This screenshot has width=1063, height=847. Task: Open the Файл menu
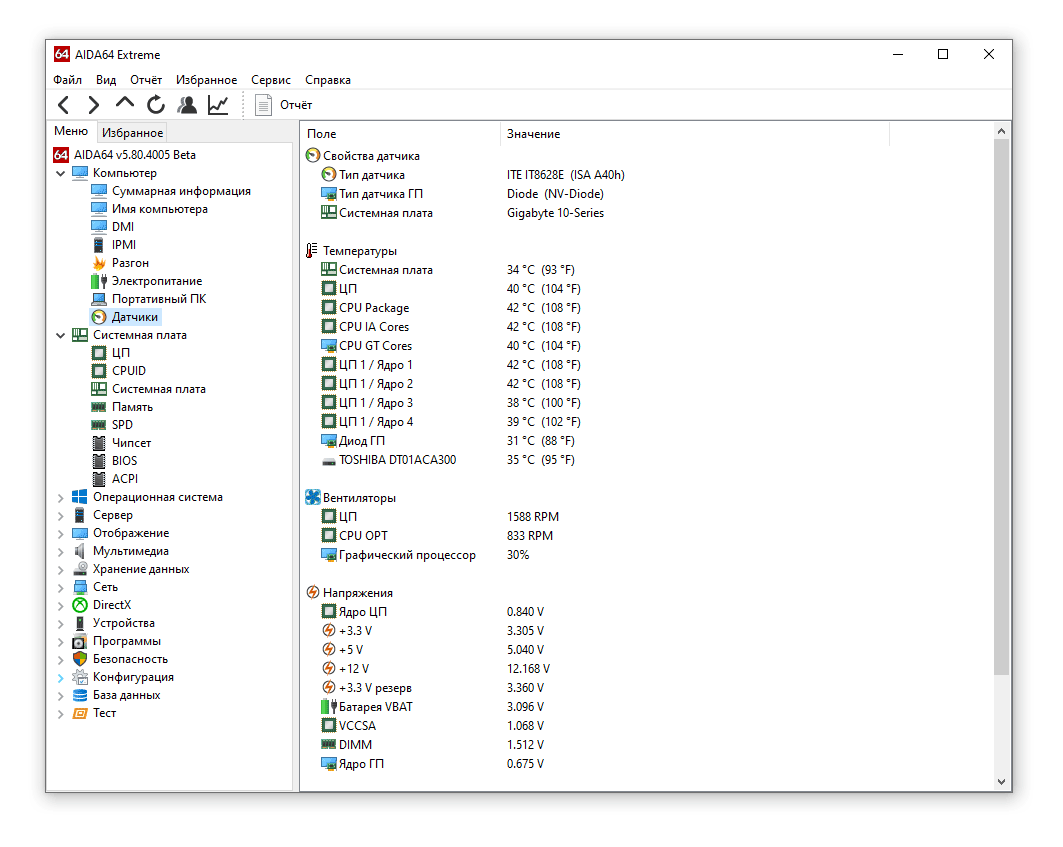click(x=68, y=80)
